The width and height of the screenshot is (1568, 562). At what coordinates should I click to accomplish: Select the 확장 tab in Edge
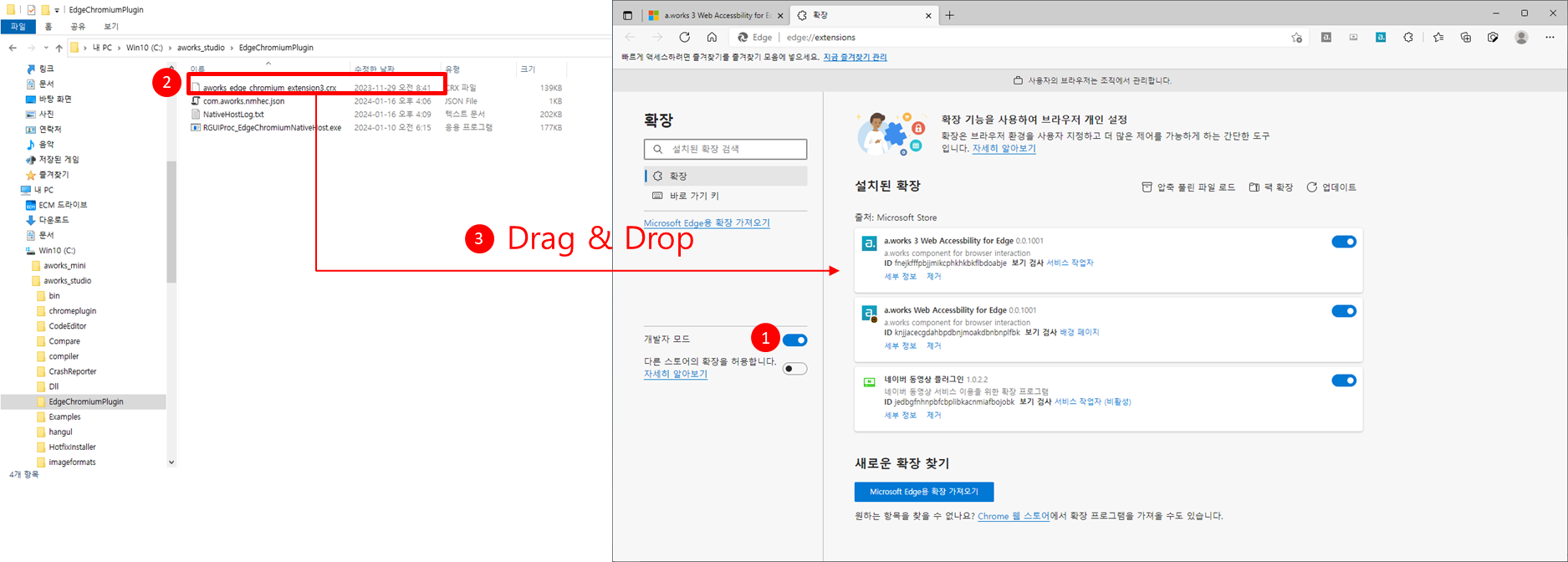(862, 15)
